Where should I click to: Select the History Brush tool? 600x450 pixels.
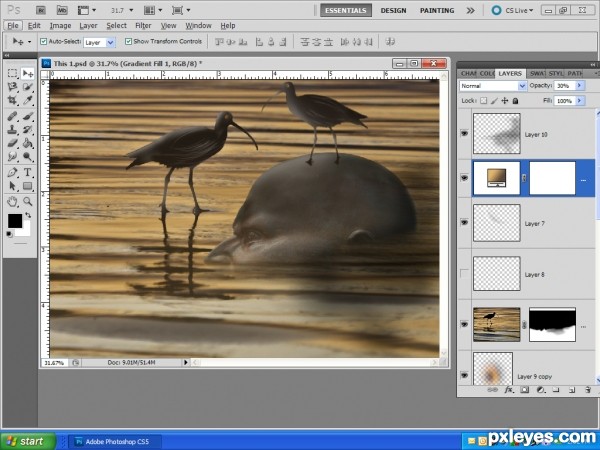pos(28,129)
